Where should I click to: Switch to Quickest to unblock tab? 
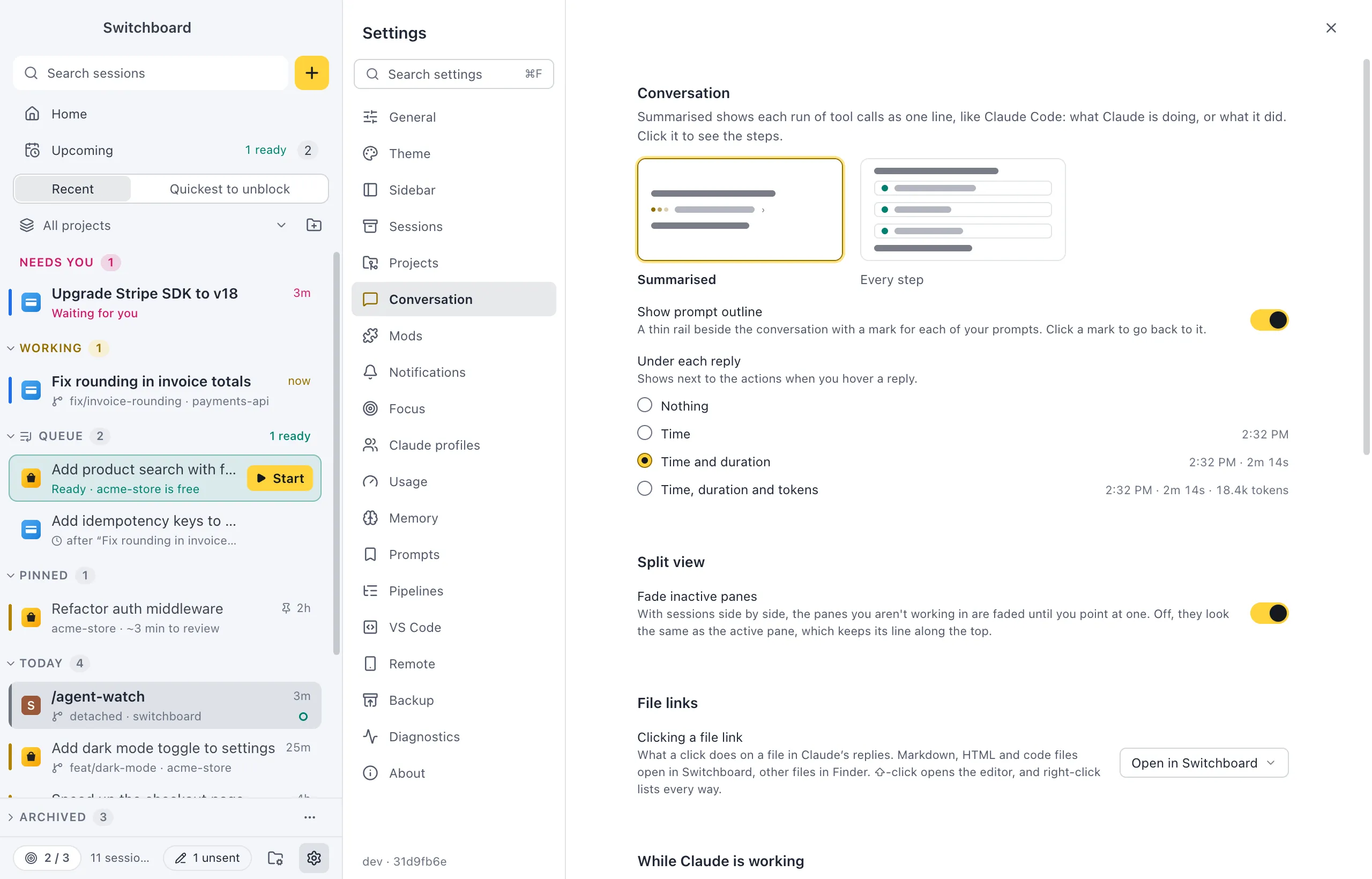[x=229, y=189]
